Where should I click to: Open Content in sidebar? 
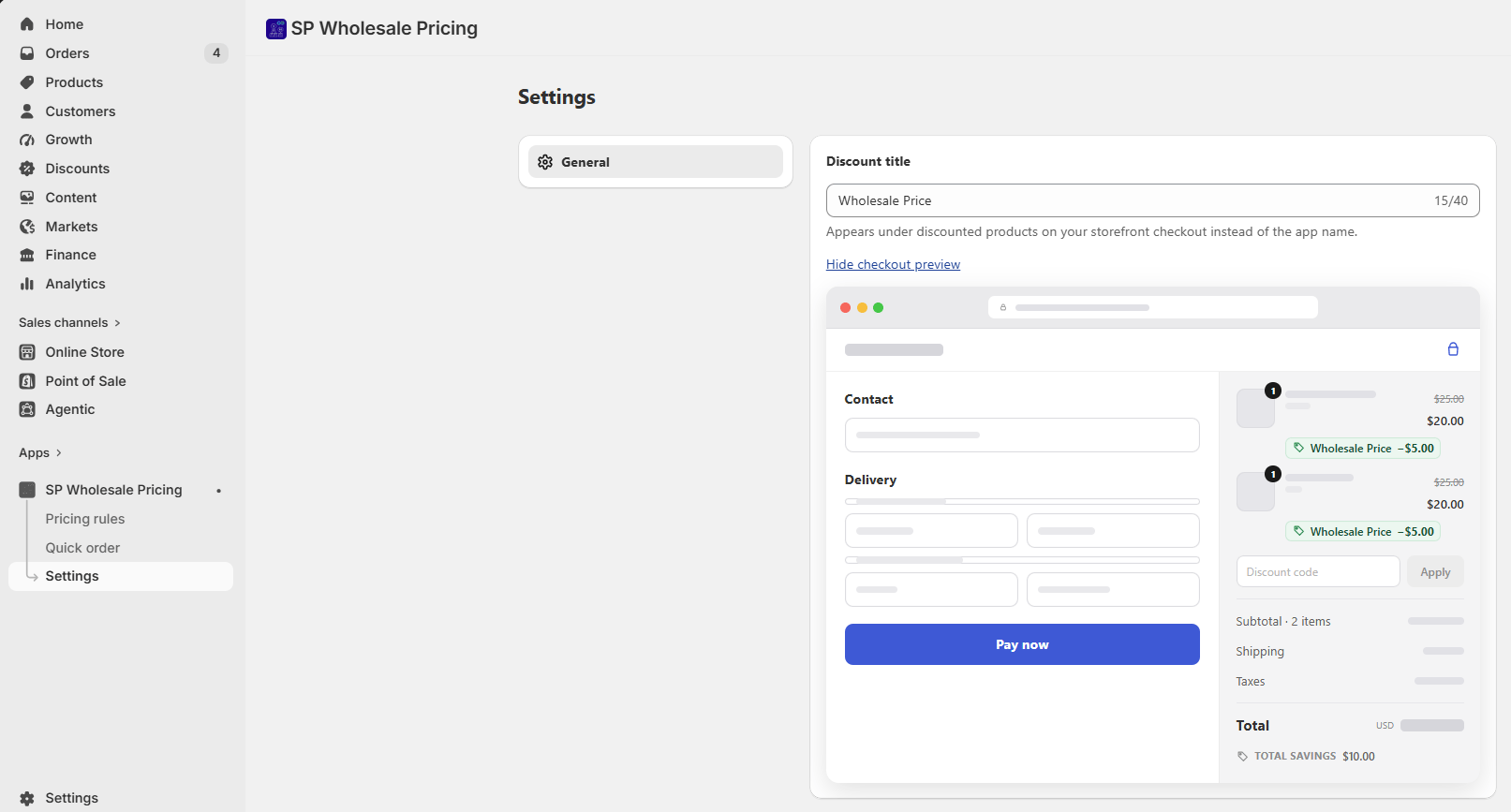point(121,198)
